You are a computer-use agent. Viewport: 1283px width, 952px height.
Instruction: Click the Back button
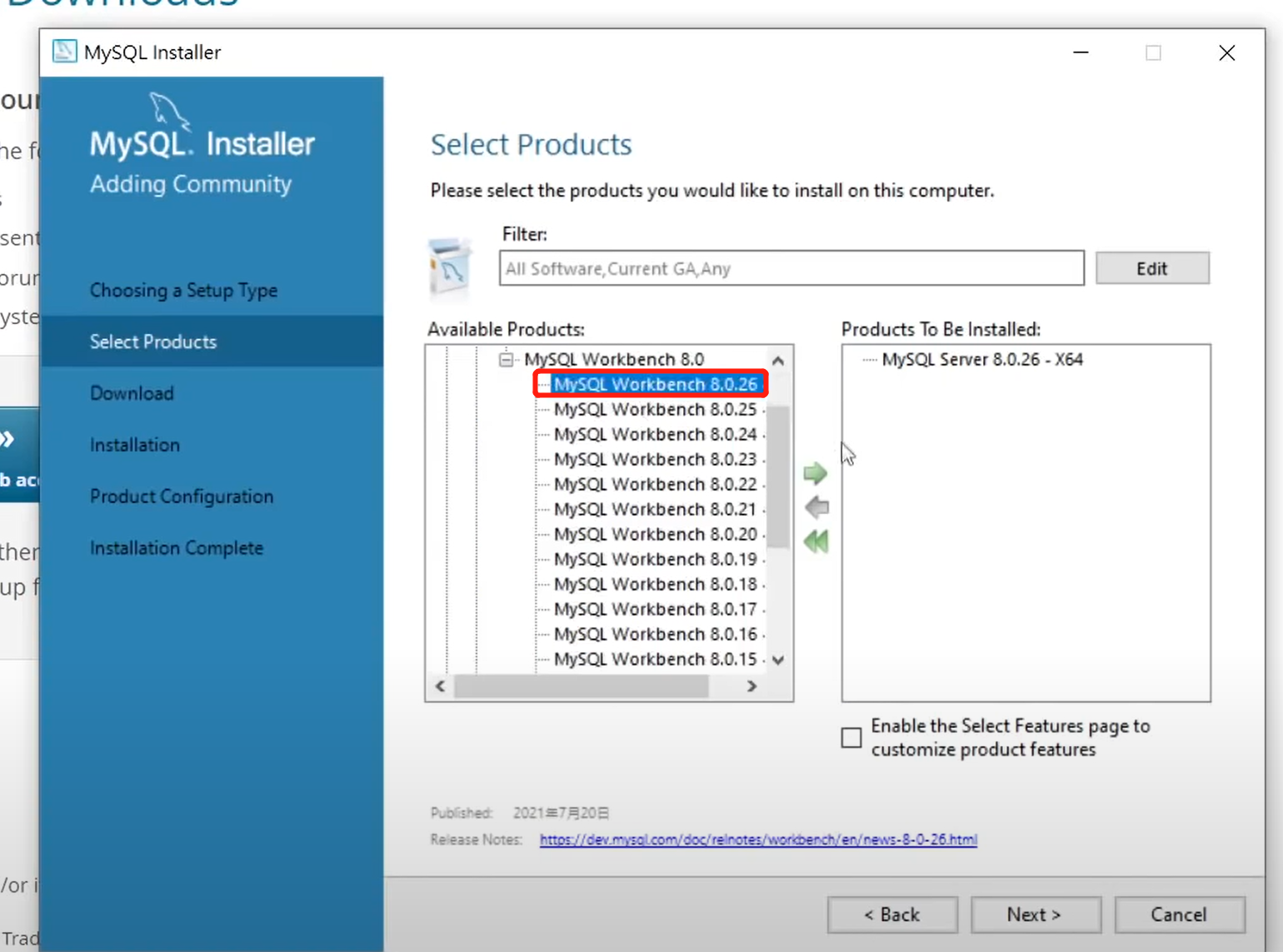892,915
